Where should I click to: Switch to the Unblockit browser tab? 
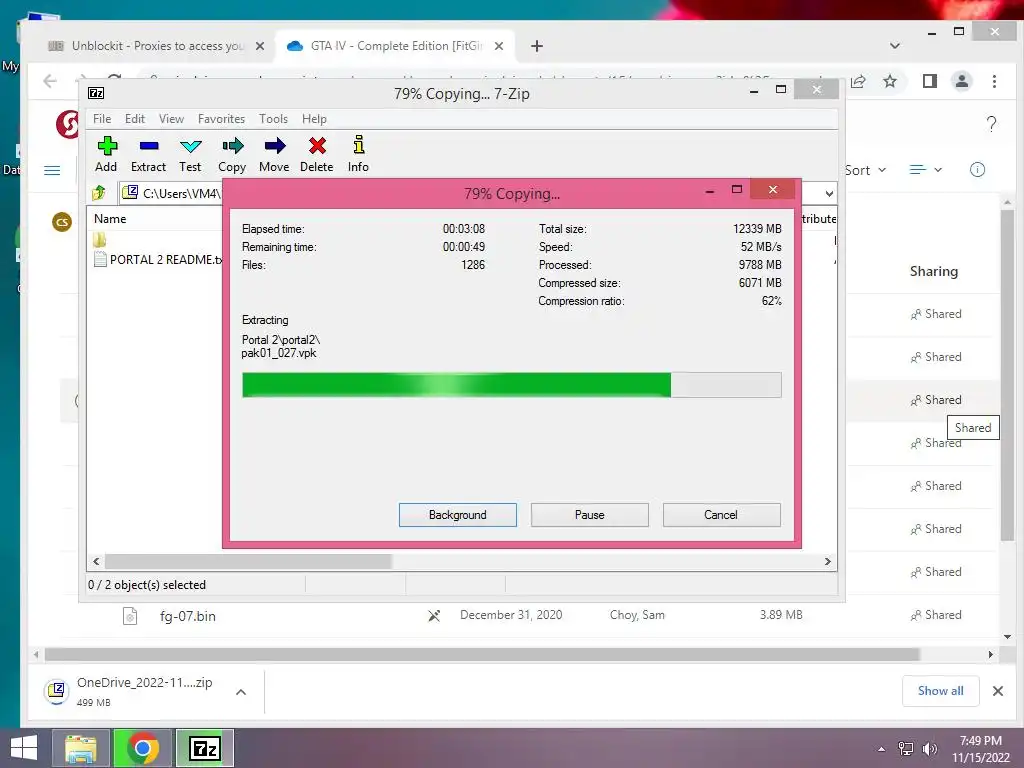(x=157, y=46)
